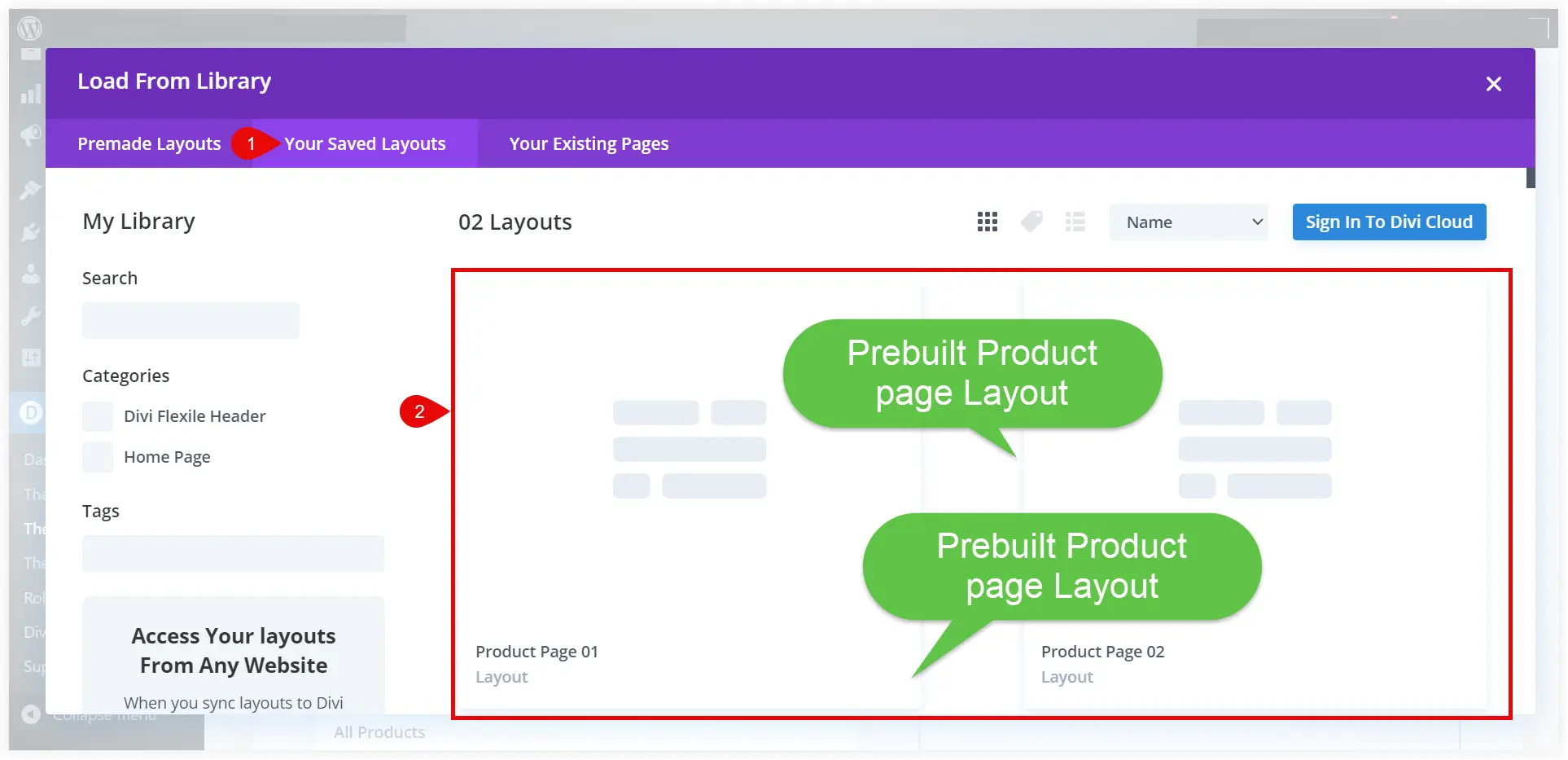
Task: Open Your Existing Pages tab
Action: pyautogui.click(x=589, y=143)
